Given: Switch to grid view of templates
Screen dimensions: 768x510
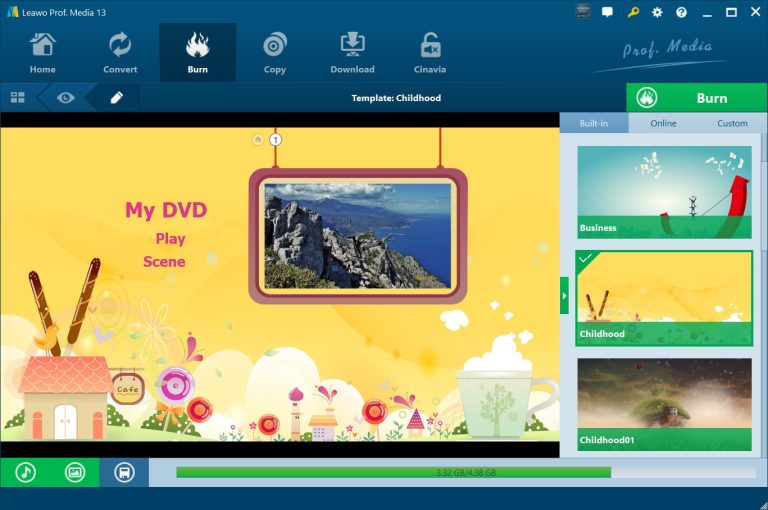Looking at the screenshot, I should click(x=18, y=98).
